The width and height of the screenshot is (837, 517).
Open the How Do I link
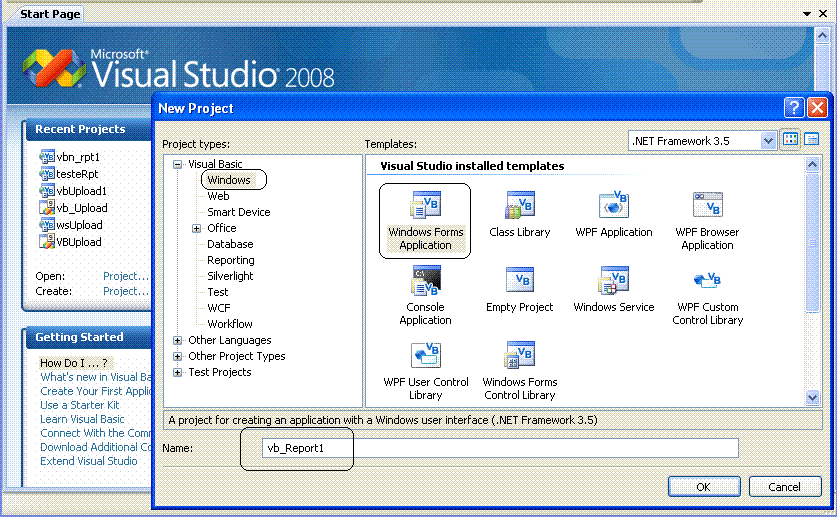pos(74,363)
